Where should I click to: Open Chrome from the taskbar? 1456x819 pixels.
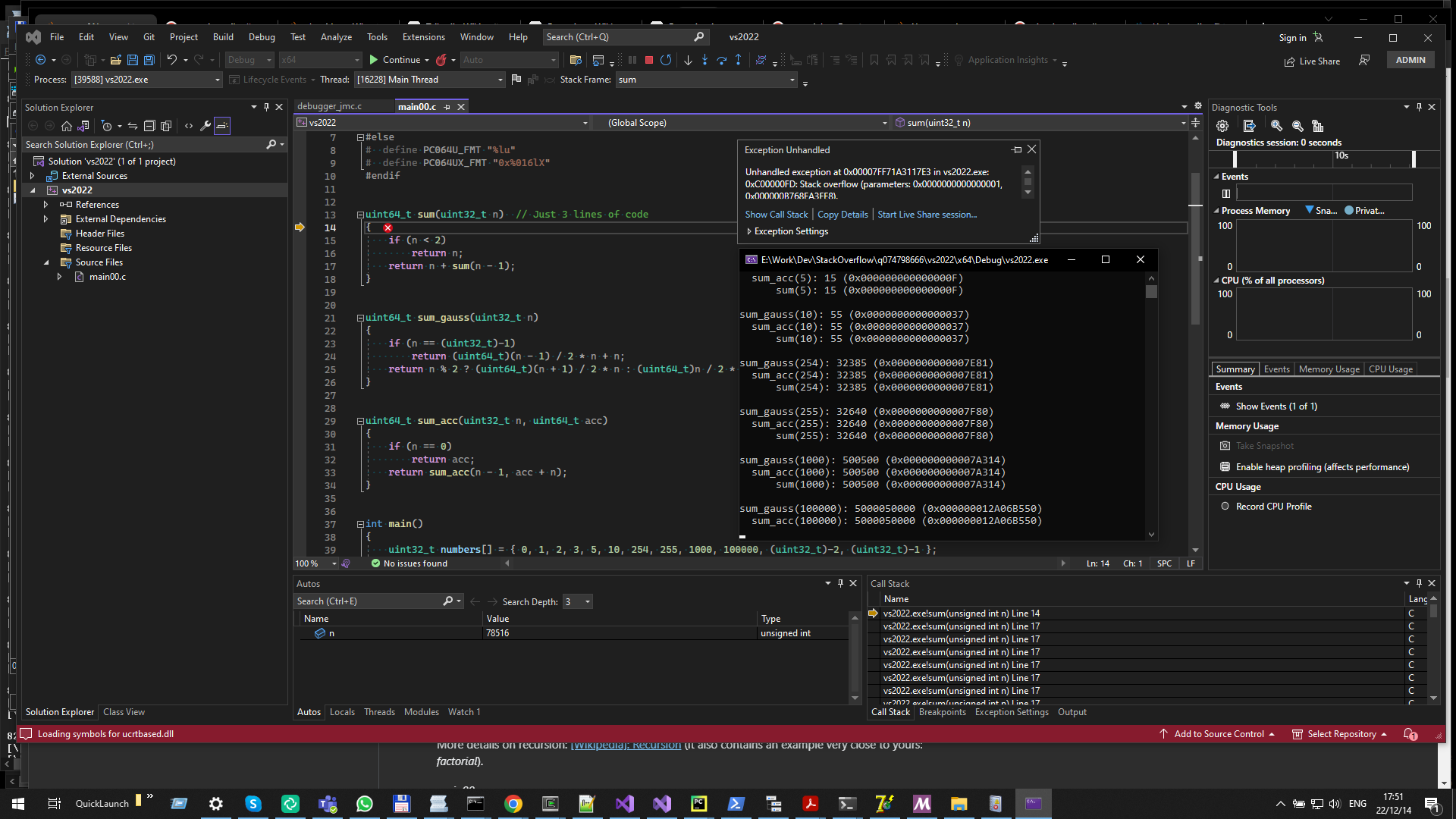click(513, 804)
